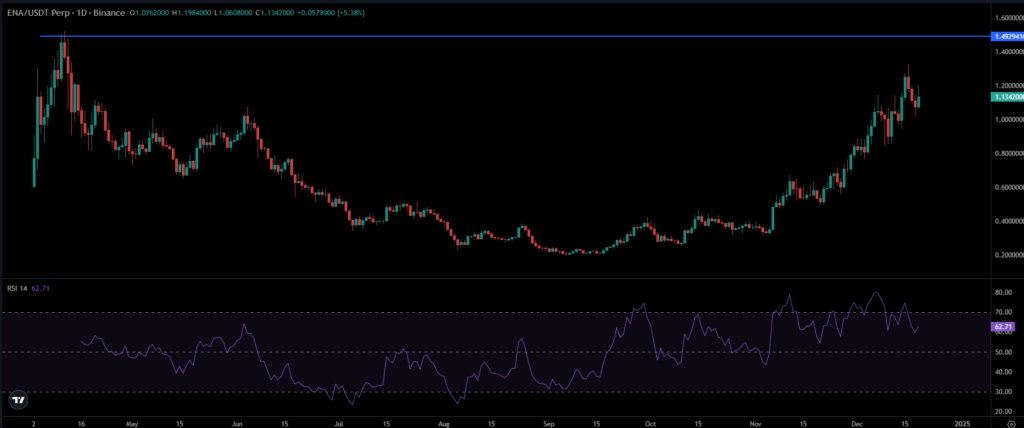Screen dimensions: 1024x428
Task: Click the 0.4000000 price axis label
Action: pos(1009,222)
